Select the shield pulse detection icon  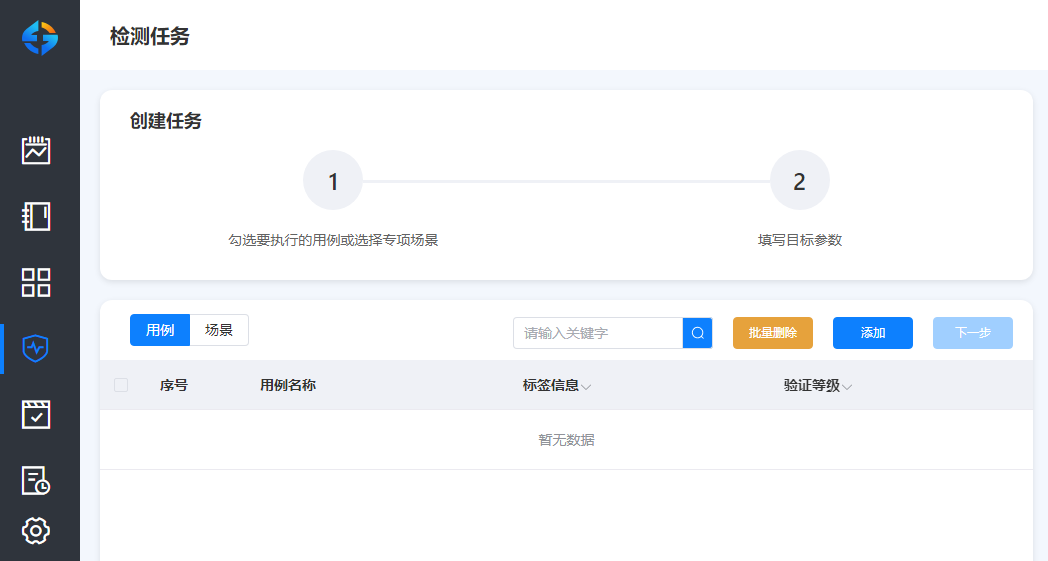pos(35,348)
